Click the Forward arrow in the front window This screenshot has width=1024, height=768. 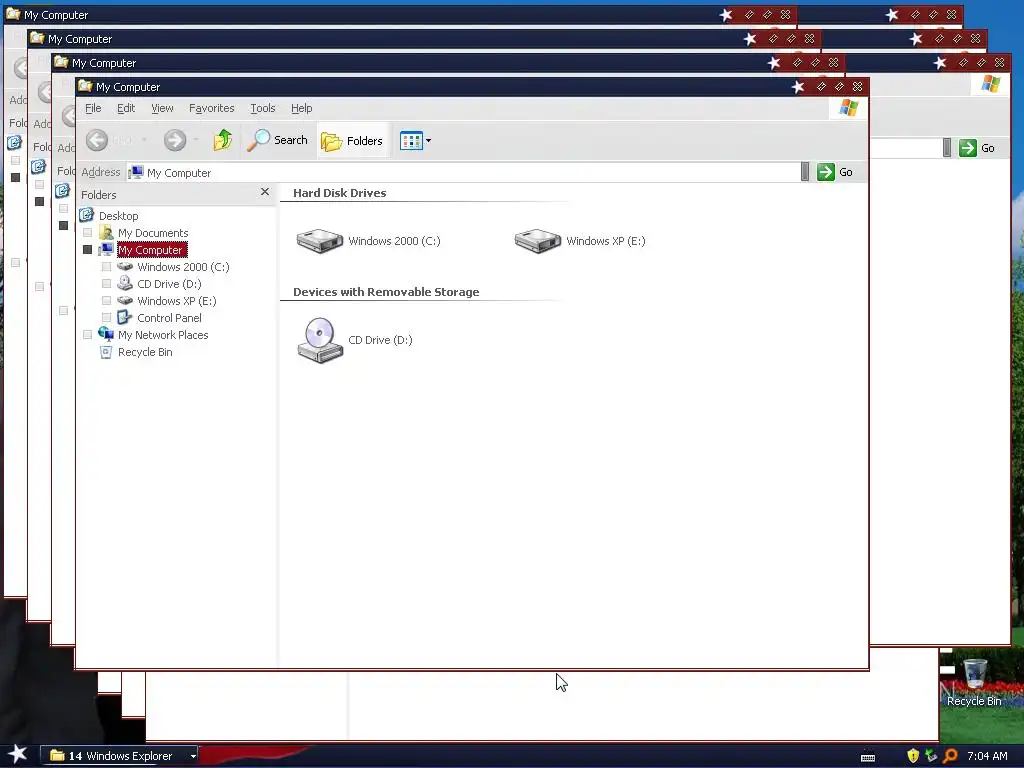(x=174, y=140)
